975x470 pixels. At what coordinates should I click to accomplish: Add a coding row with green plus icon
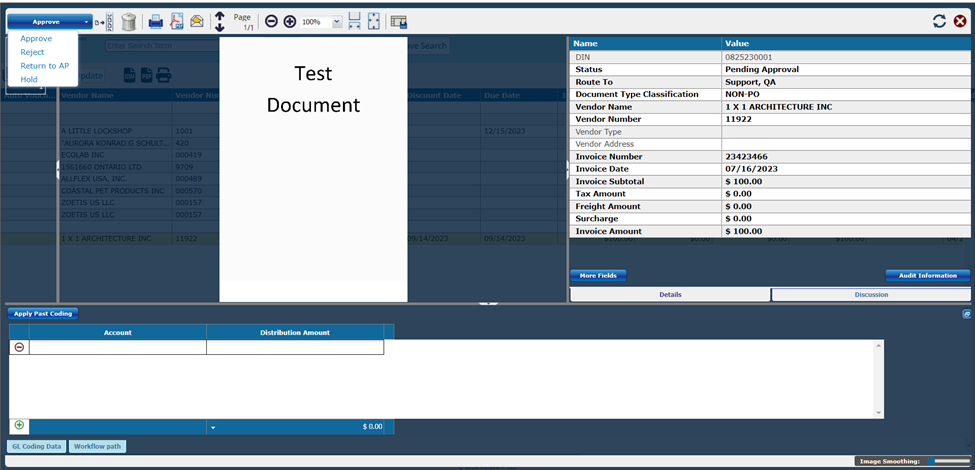point(19,425)
